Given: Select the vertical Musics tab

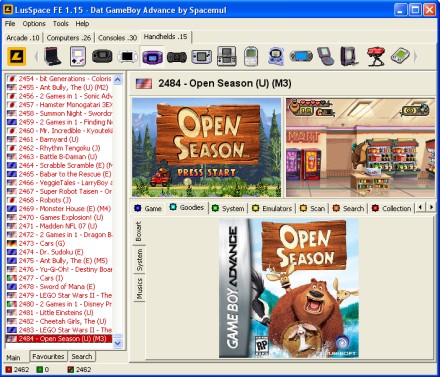Looking at the screenshot, I should click(x=139, y=288).
